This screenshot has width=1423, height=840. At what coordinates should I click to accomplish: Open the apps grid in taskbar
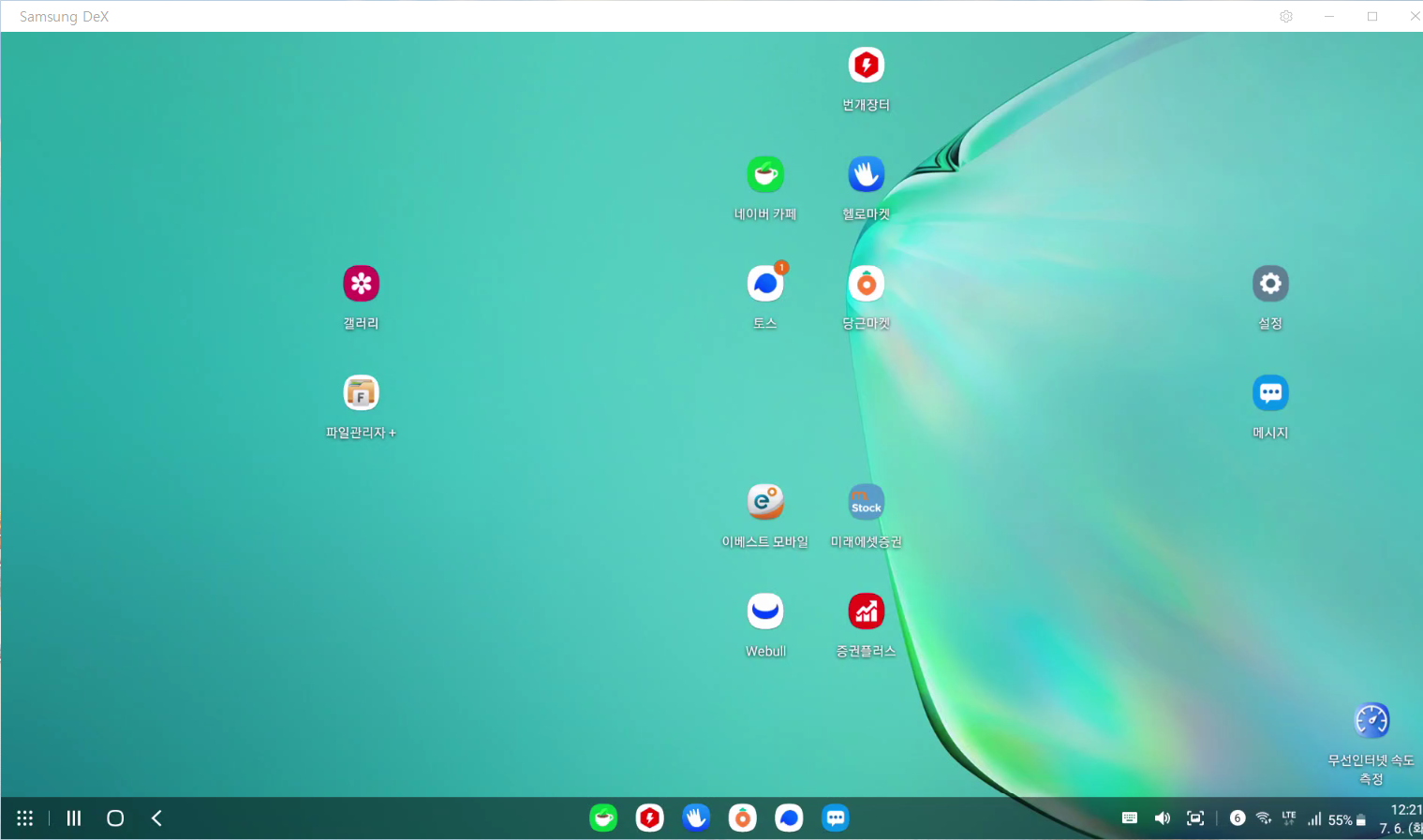tap(25, 818)
